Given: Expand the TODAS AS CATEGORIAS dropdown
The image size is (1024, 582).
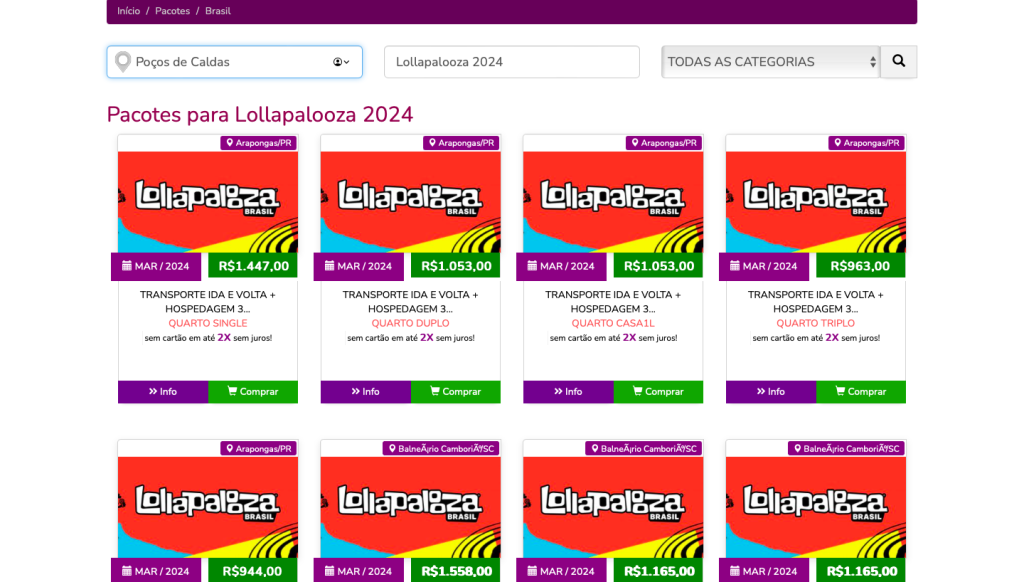Looking at the screenshot, I should [x=770, y=62].
